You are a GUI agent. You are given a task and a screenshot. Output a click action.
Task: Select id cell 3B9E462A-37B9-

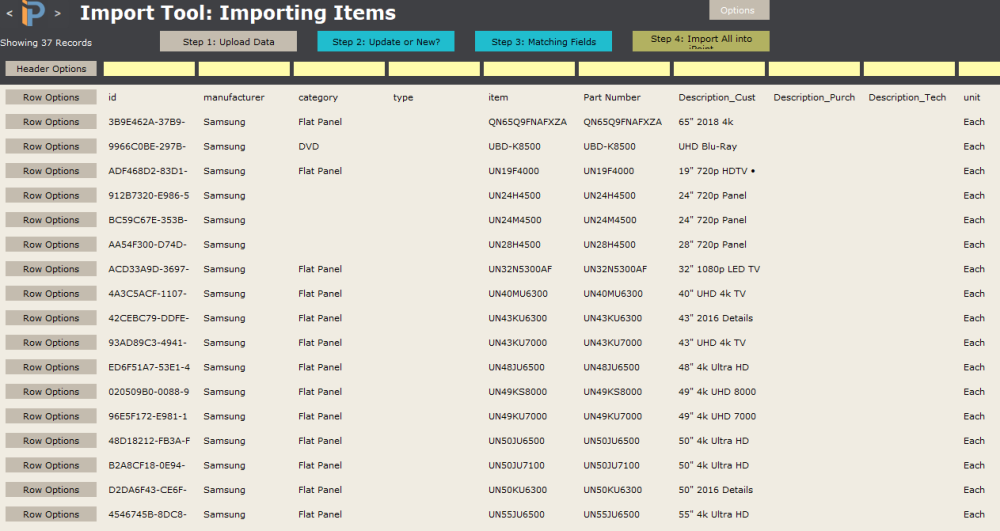[x=147, y=122]
